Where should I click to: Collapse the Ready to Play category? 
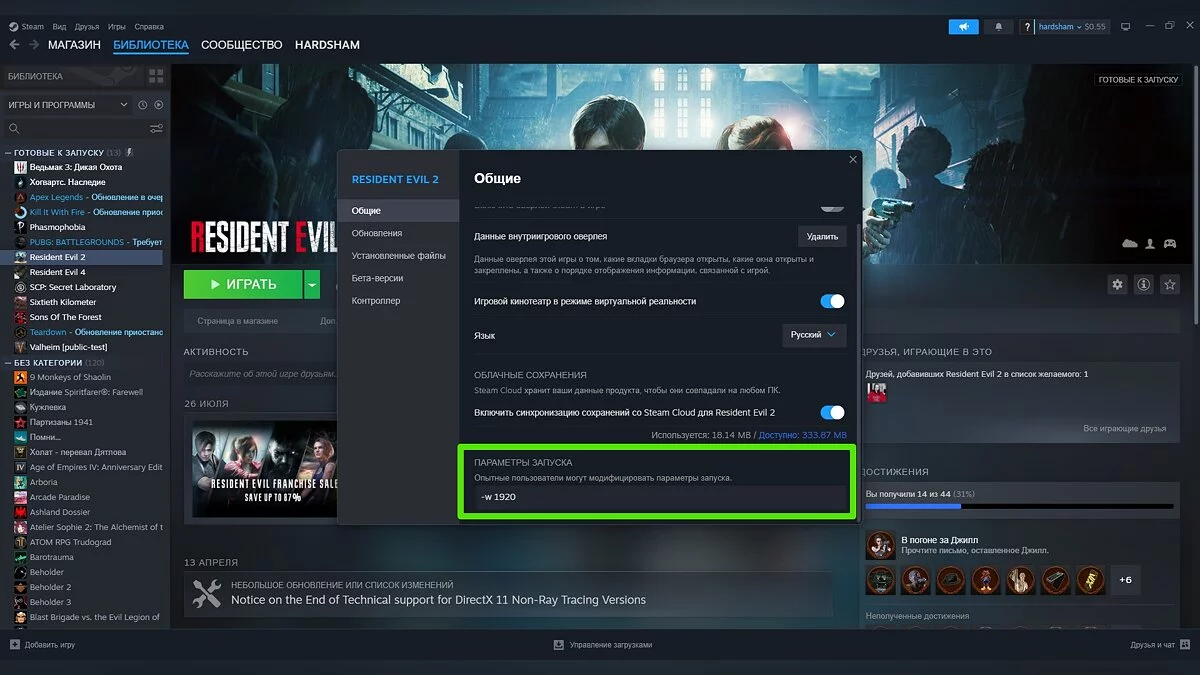click(9, 152)
